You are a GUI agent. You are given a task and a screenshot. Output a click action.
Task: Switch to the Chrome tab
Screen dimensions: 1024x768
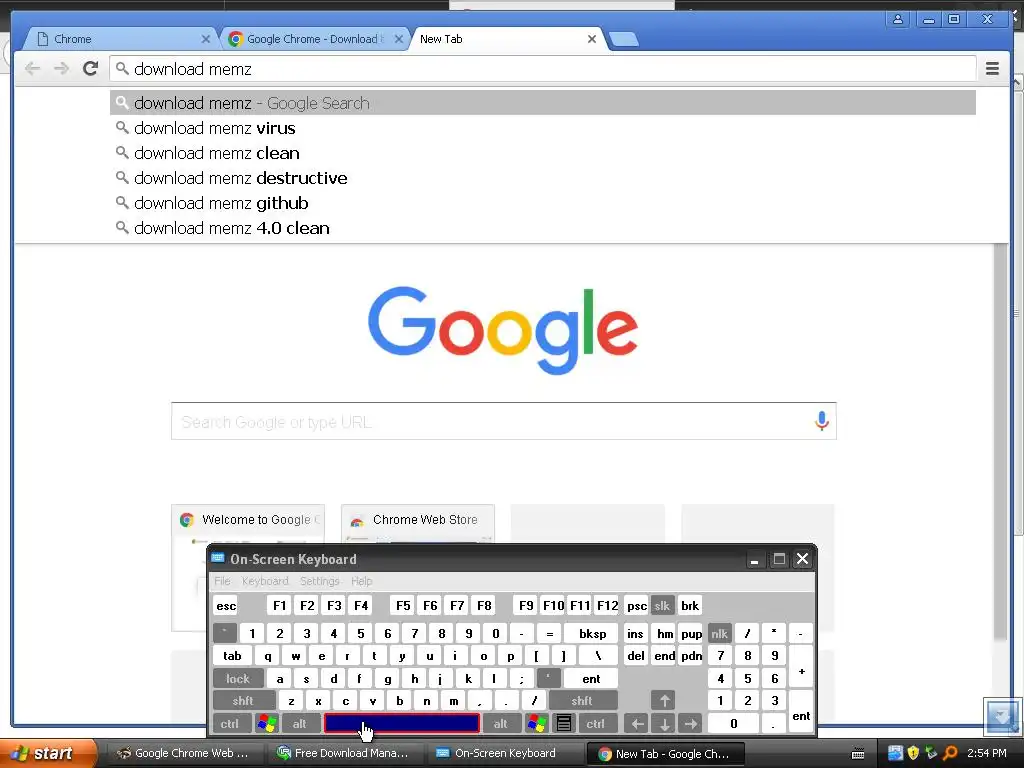[x=118, y=39]
